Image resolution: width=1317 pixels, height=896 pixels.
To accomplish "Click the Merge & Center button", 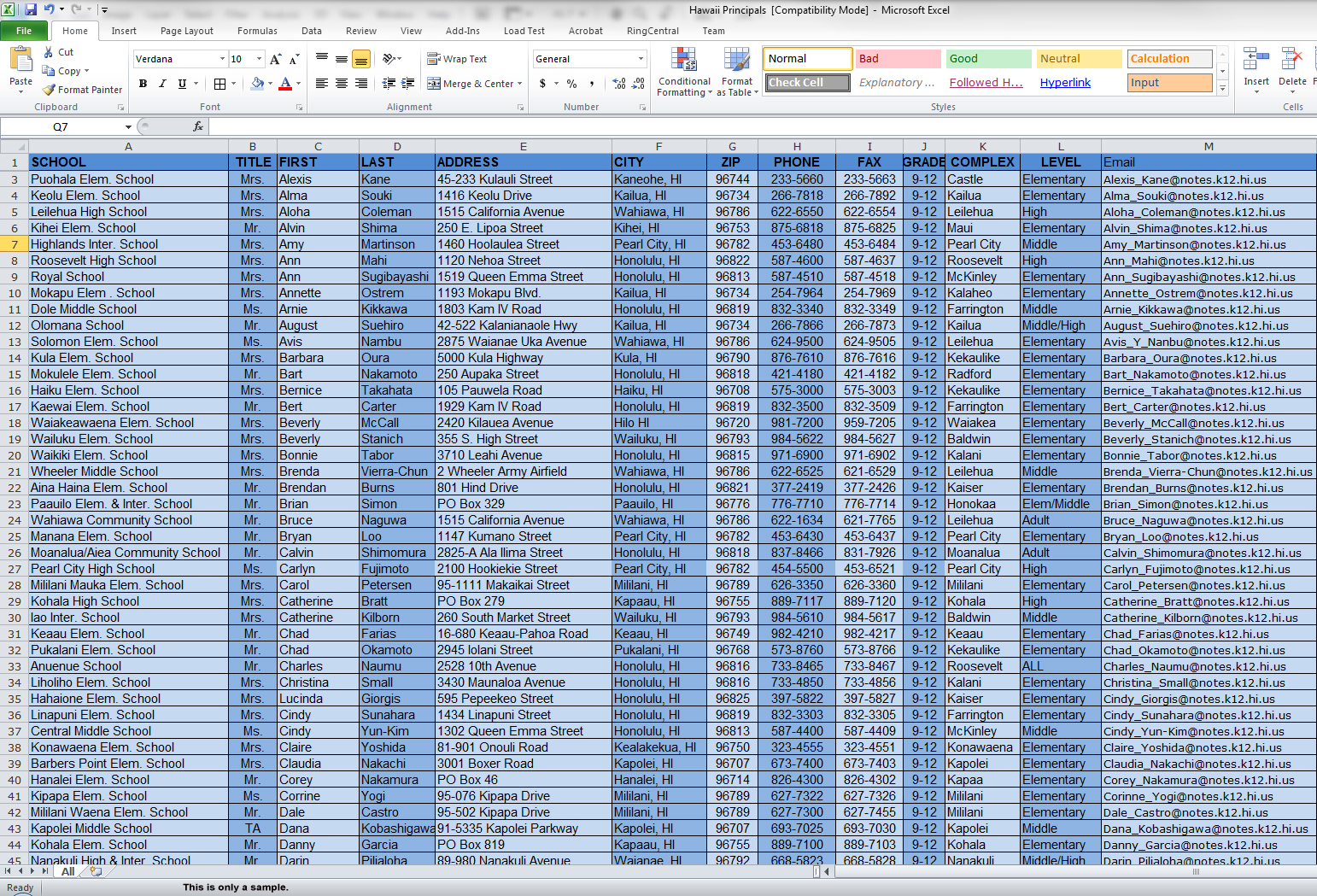I will pyautogui.click(x=471, y=84).
